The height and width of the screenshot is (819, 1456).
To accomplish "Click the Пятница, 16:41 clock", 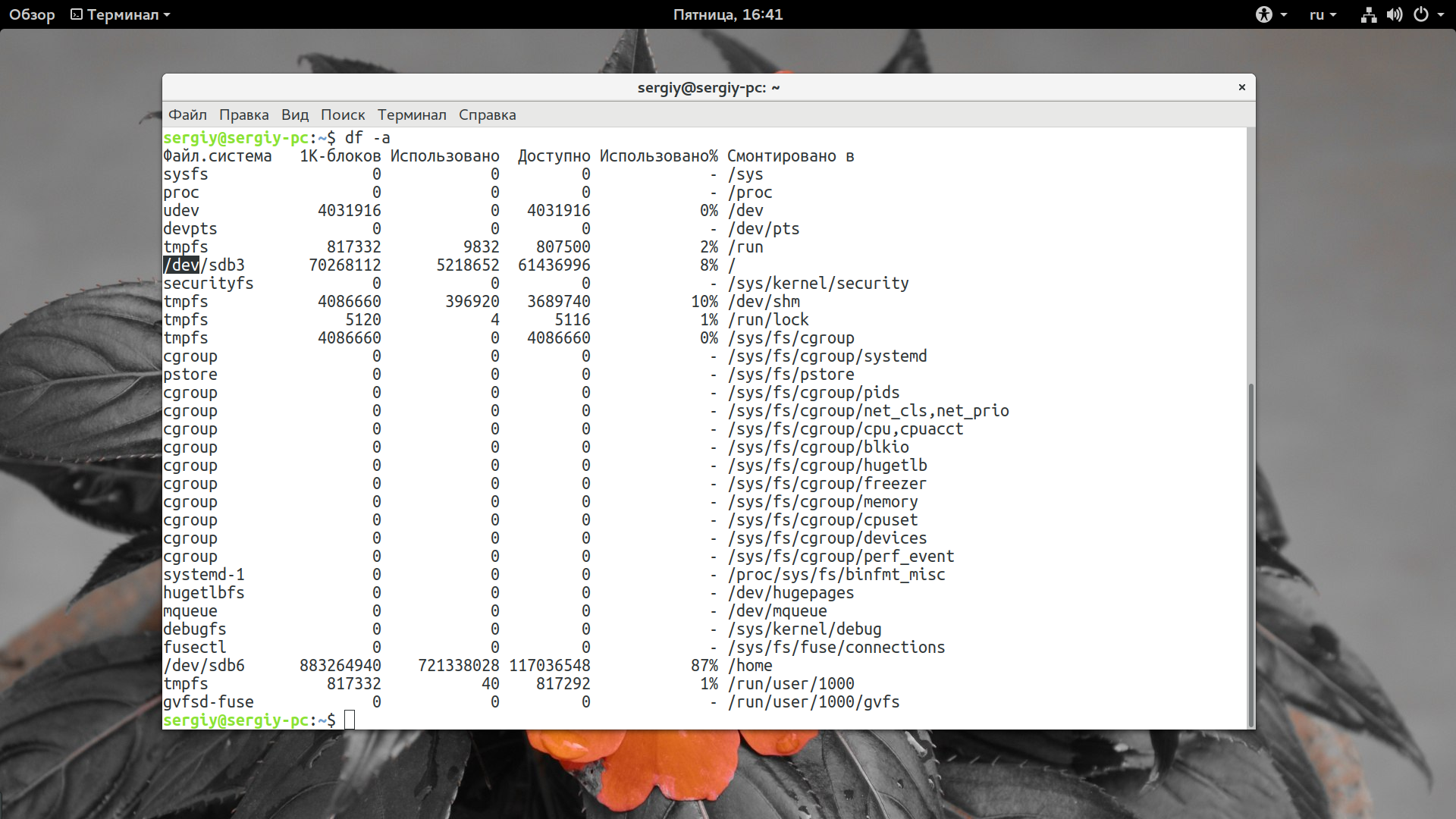I will [x=727, y=14].
